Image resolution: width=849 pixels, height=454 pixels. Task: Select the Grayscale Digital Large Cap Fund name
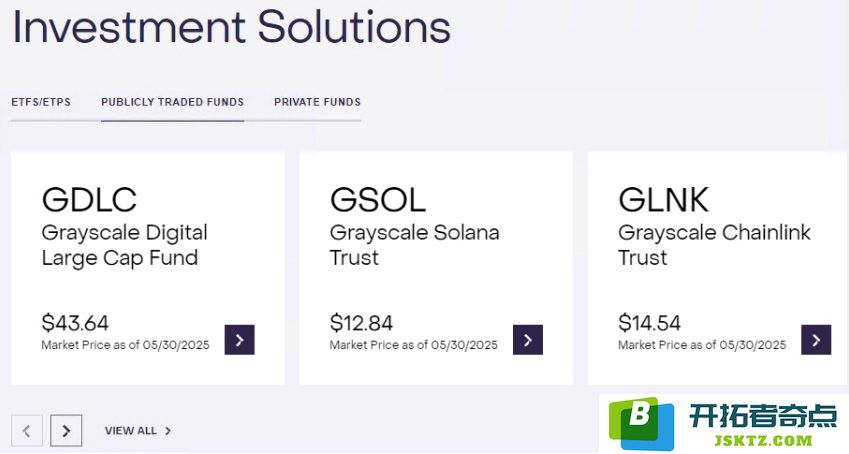[x=125, y=245]
